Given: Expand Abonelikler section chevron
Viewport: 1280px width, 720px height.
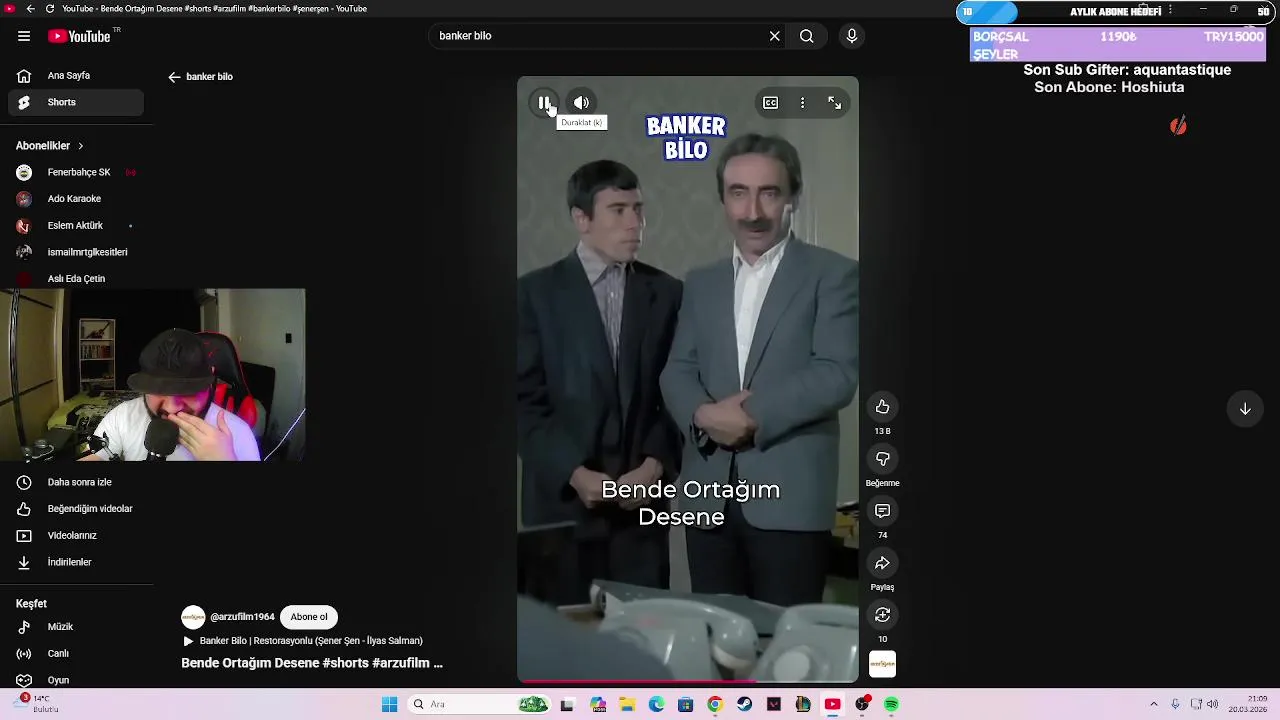Looking at the screenshot, I should (80, 146).
